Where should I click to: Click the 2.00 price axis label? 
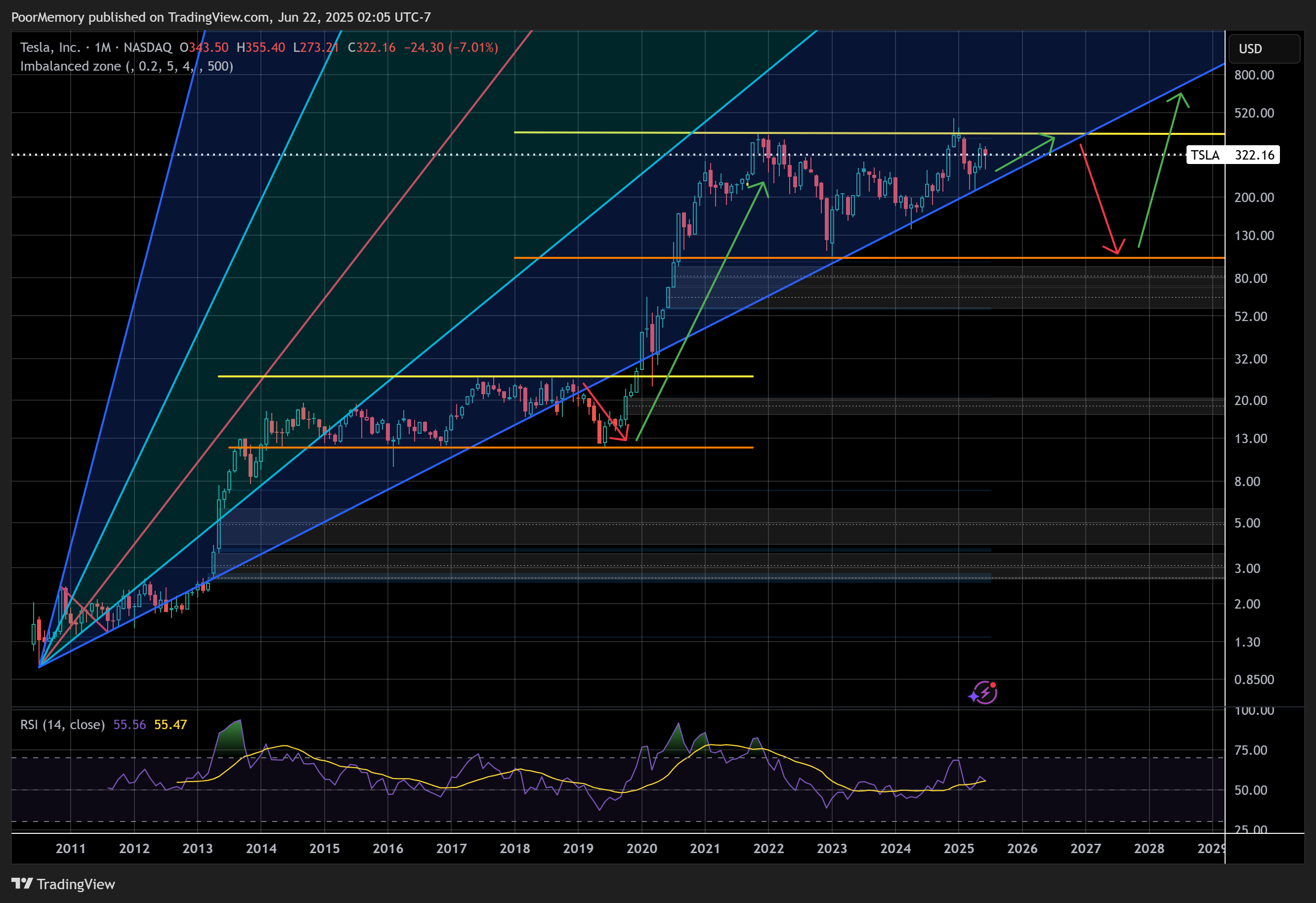coord(1247,604)
